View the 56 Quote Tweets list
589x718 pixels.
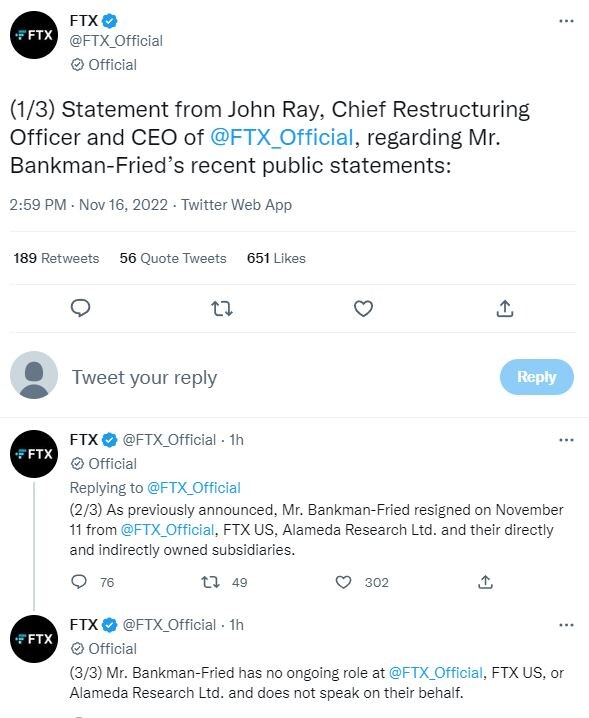tap(173, 258)
